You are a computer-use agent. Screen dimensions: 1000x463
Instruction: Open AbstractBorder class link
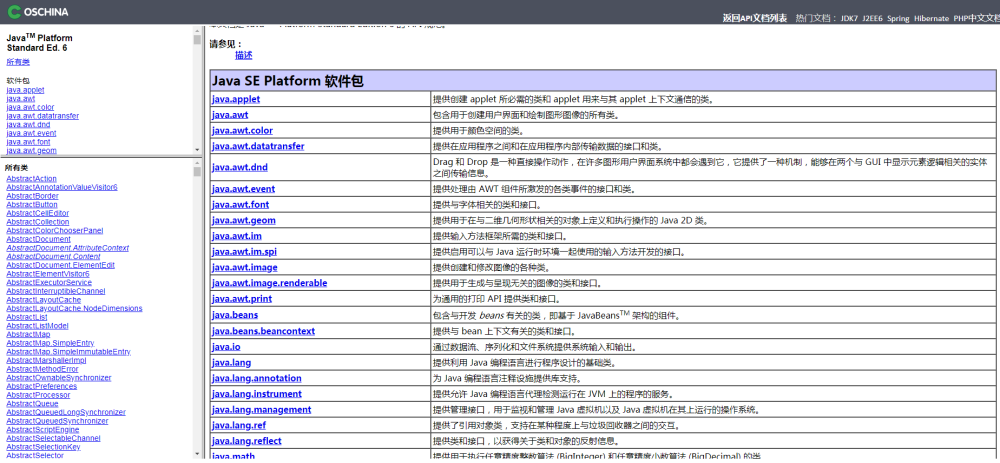click(32, 196)
